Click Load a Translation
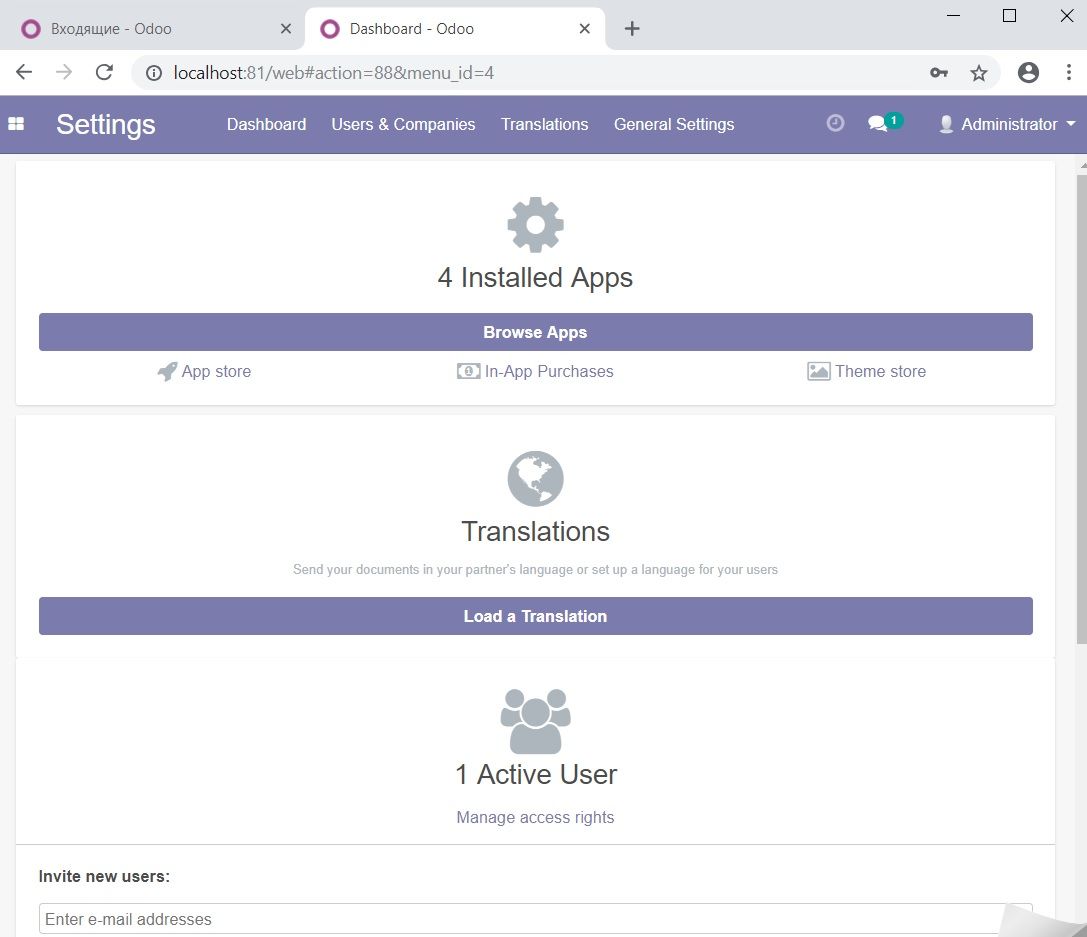The height and width of the screenshot is (937, 1087). 535,616
